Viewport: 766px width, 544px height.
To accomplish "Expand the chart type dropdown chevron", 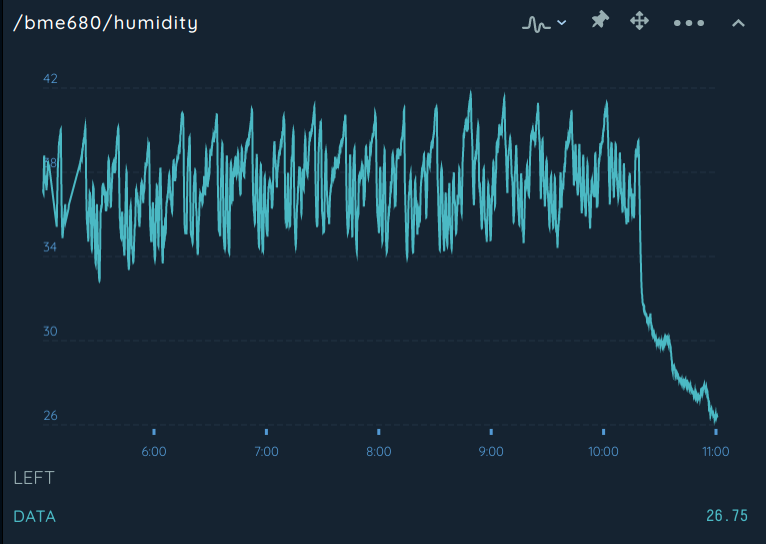I will (562, 22).
